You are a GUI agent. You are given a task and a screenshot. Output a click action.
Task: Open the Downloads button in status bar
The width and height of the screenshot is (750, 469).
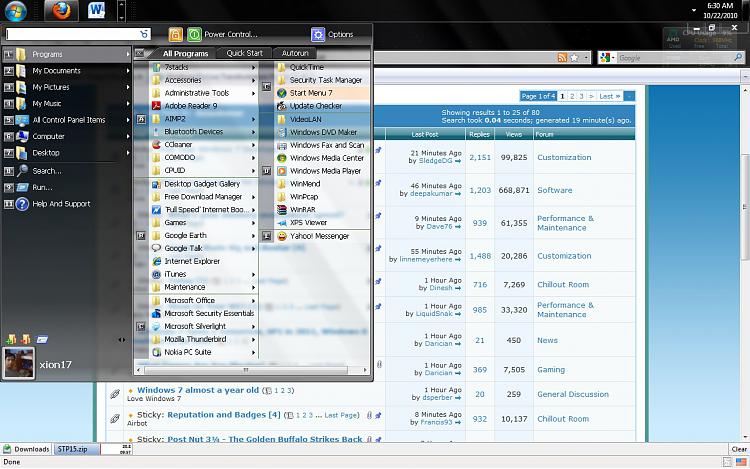26,449
